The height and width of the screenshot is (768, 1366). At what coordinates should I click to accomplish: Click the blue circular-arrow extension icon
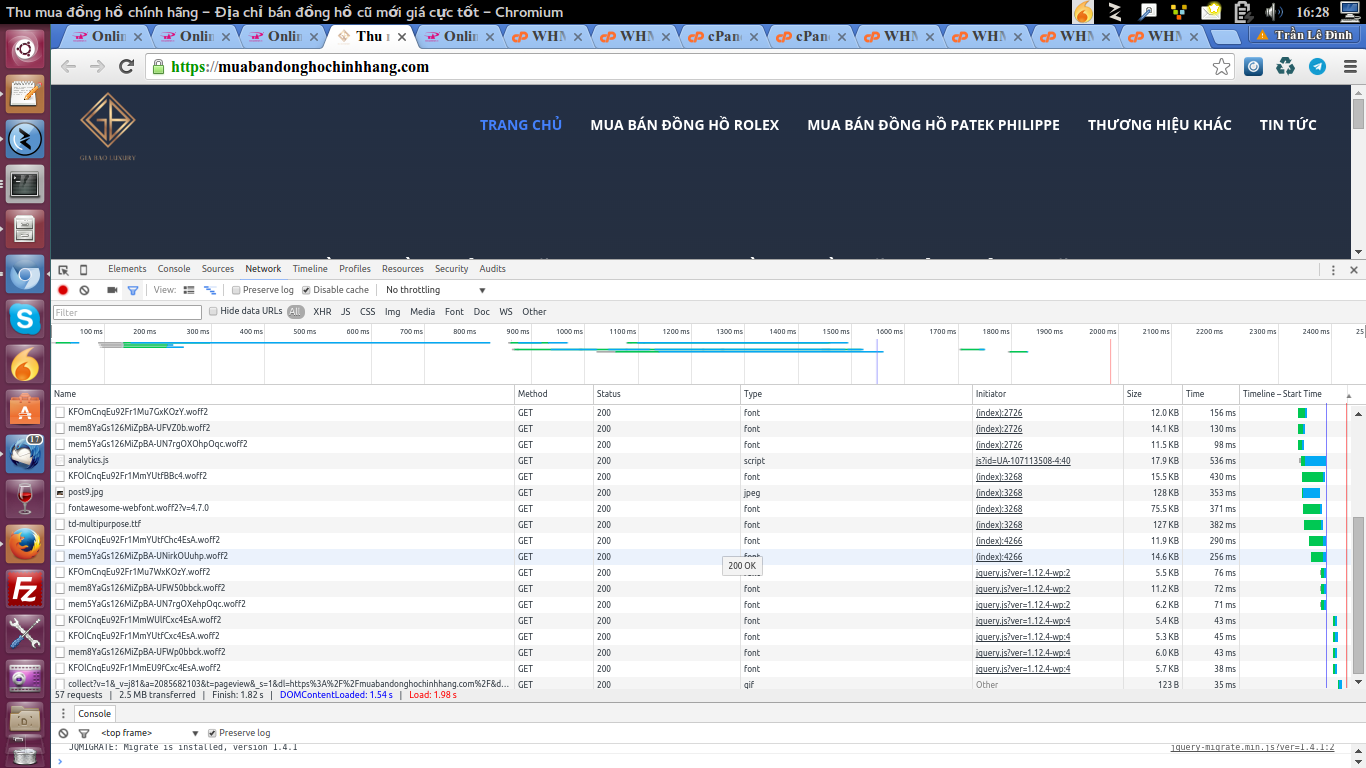[1253, 67]
